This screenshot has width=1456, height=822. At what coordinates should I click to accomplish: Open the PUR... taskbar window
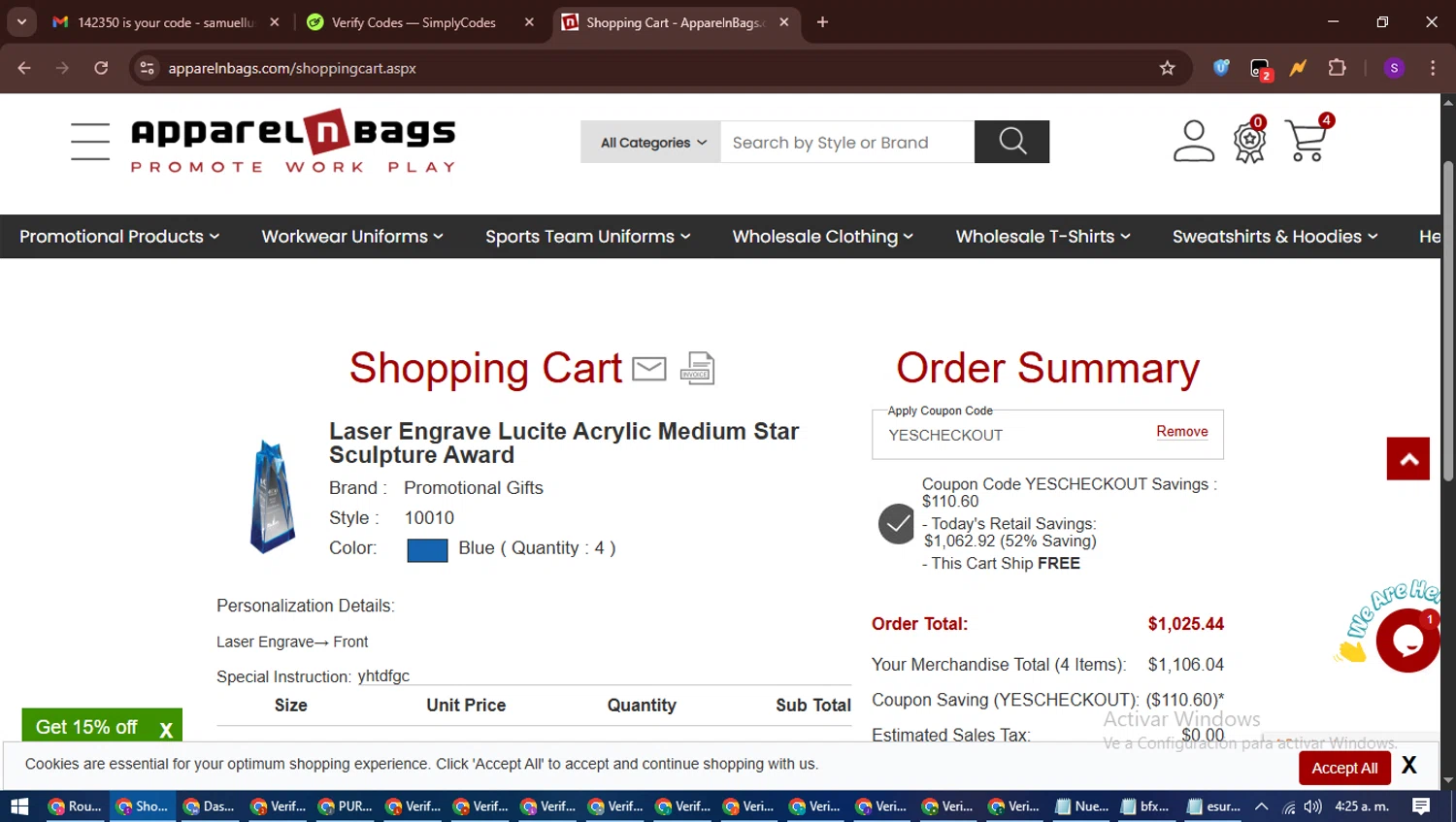pos(347,806)
